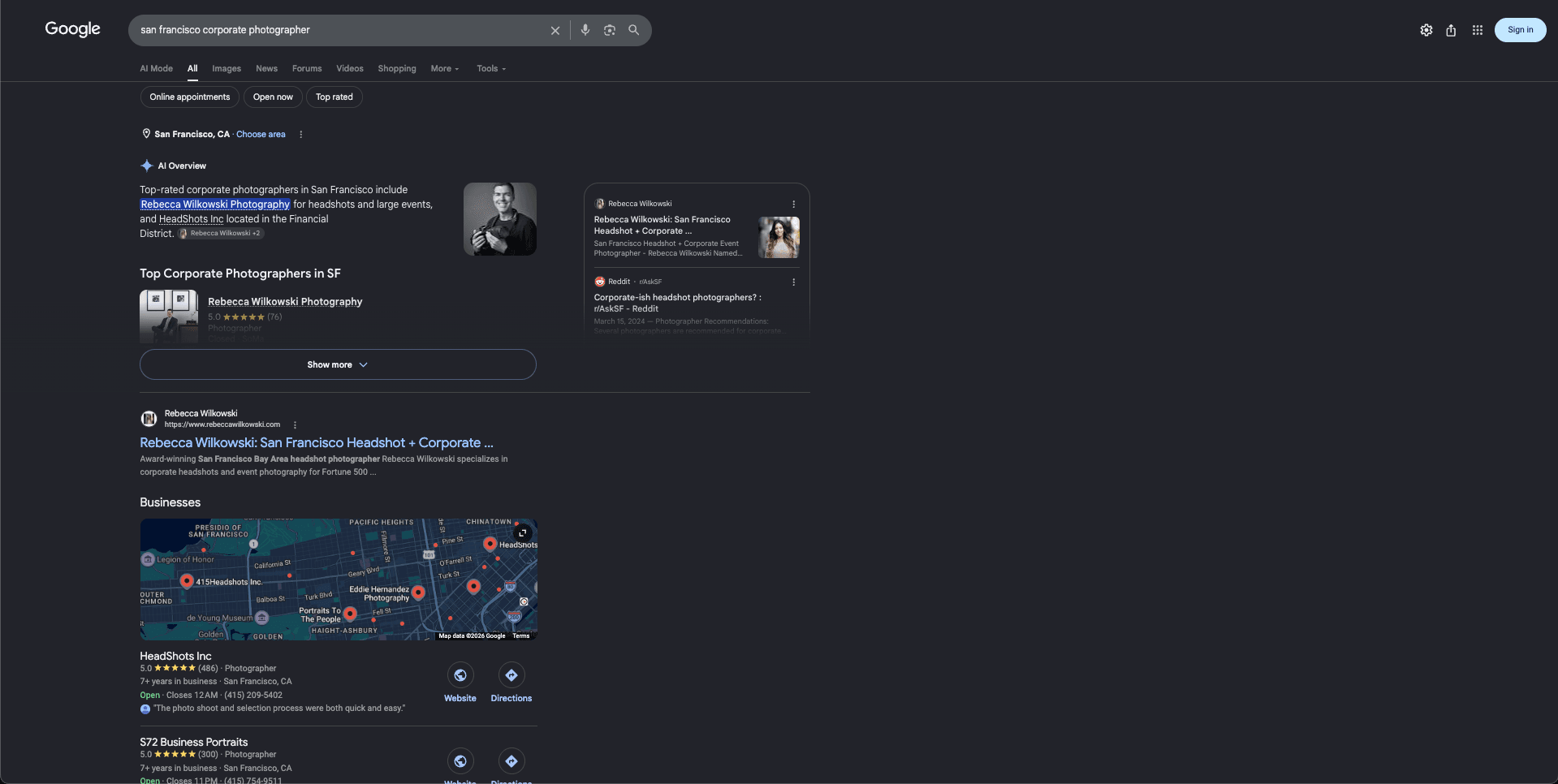The width and height of the screenshot is (1558, 784).
Task: Go to the Forums tab
Action: [307, 69]
